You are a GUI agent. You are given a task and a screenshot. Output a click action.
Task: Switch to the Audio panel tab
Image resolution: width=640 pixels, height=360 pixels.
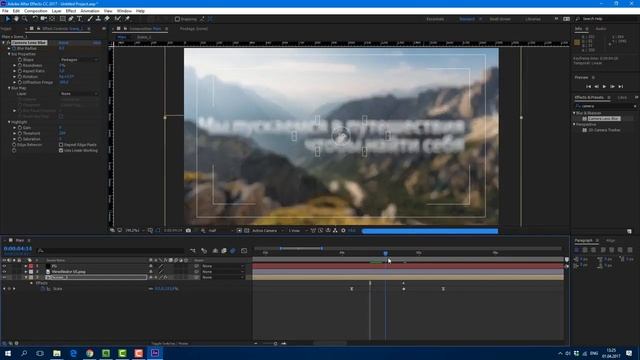(600, 29)
